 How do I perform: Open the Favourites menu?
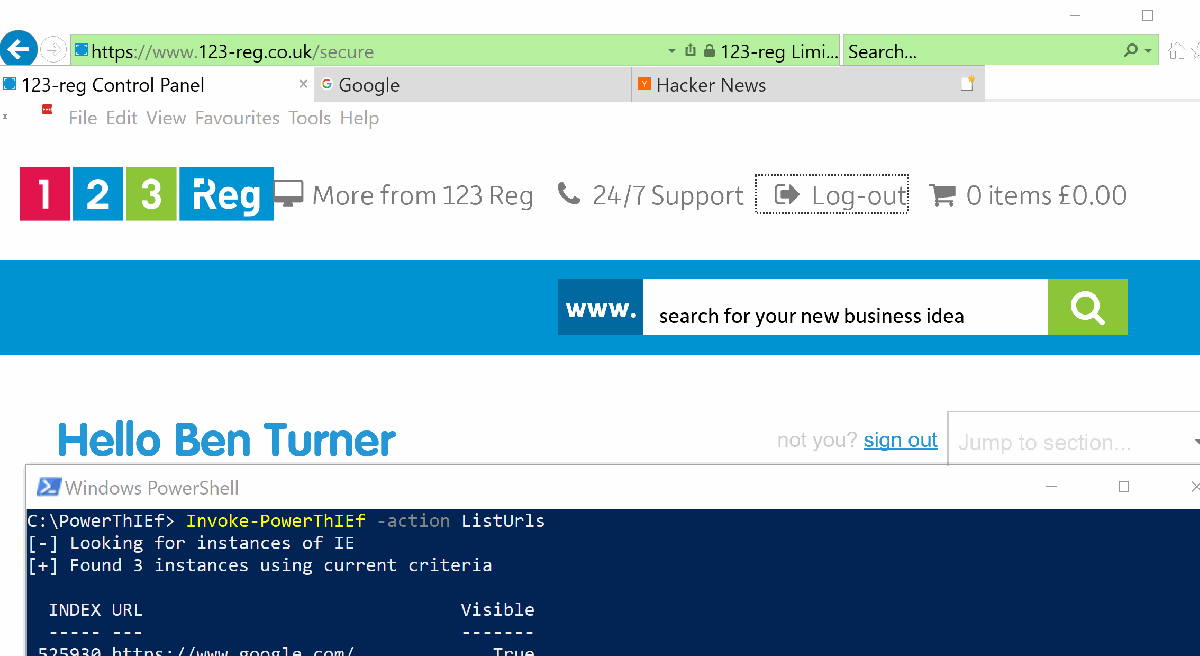click(237, 118)
